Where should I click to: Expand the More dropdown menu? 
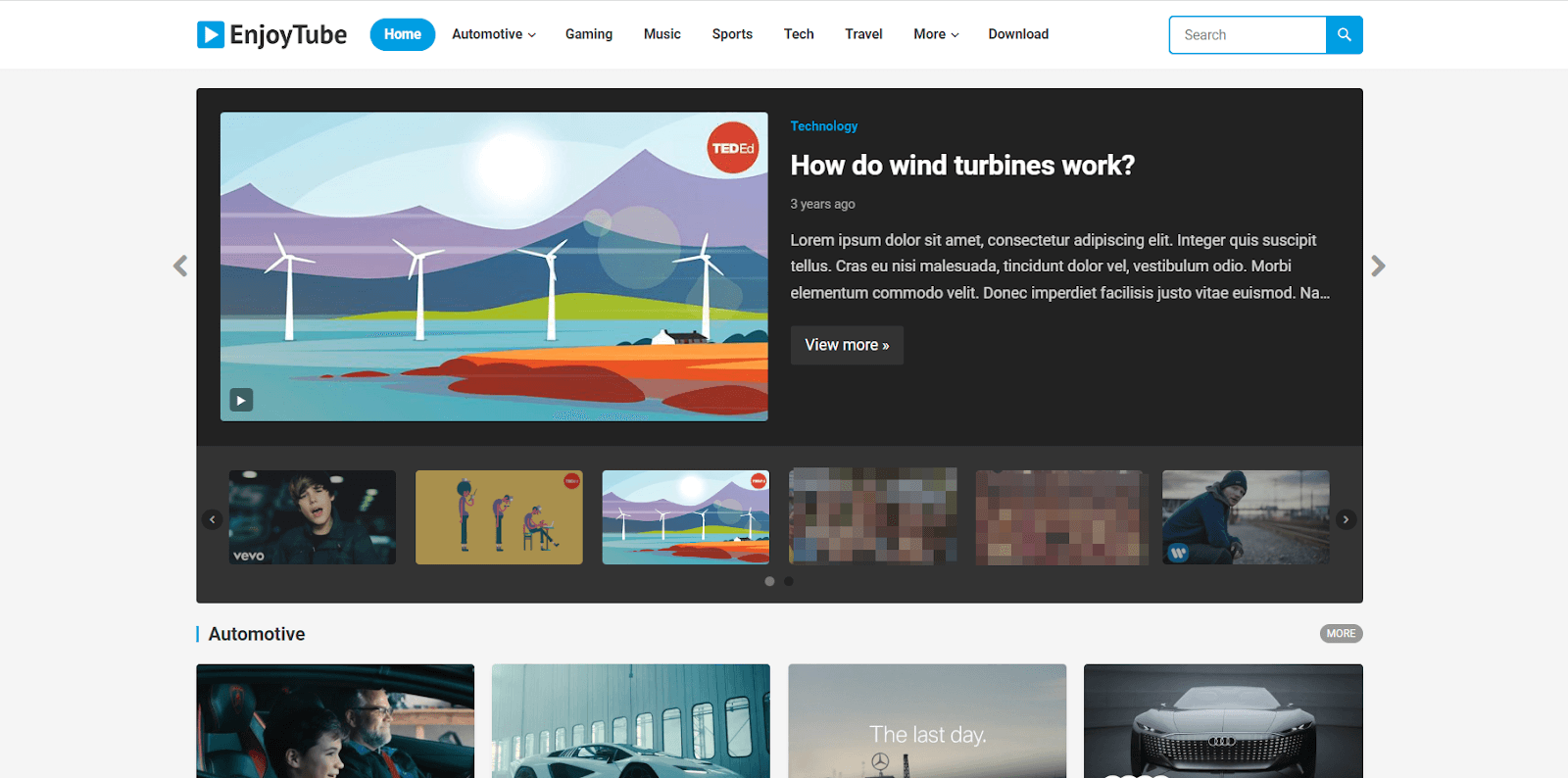pyautogui.click(x=936, y=34)
